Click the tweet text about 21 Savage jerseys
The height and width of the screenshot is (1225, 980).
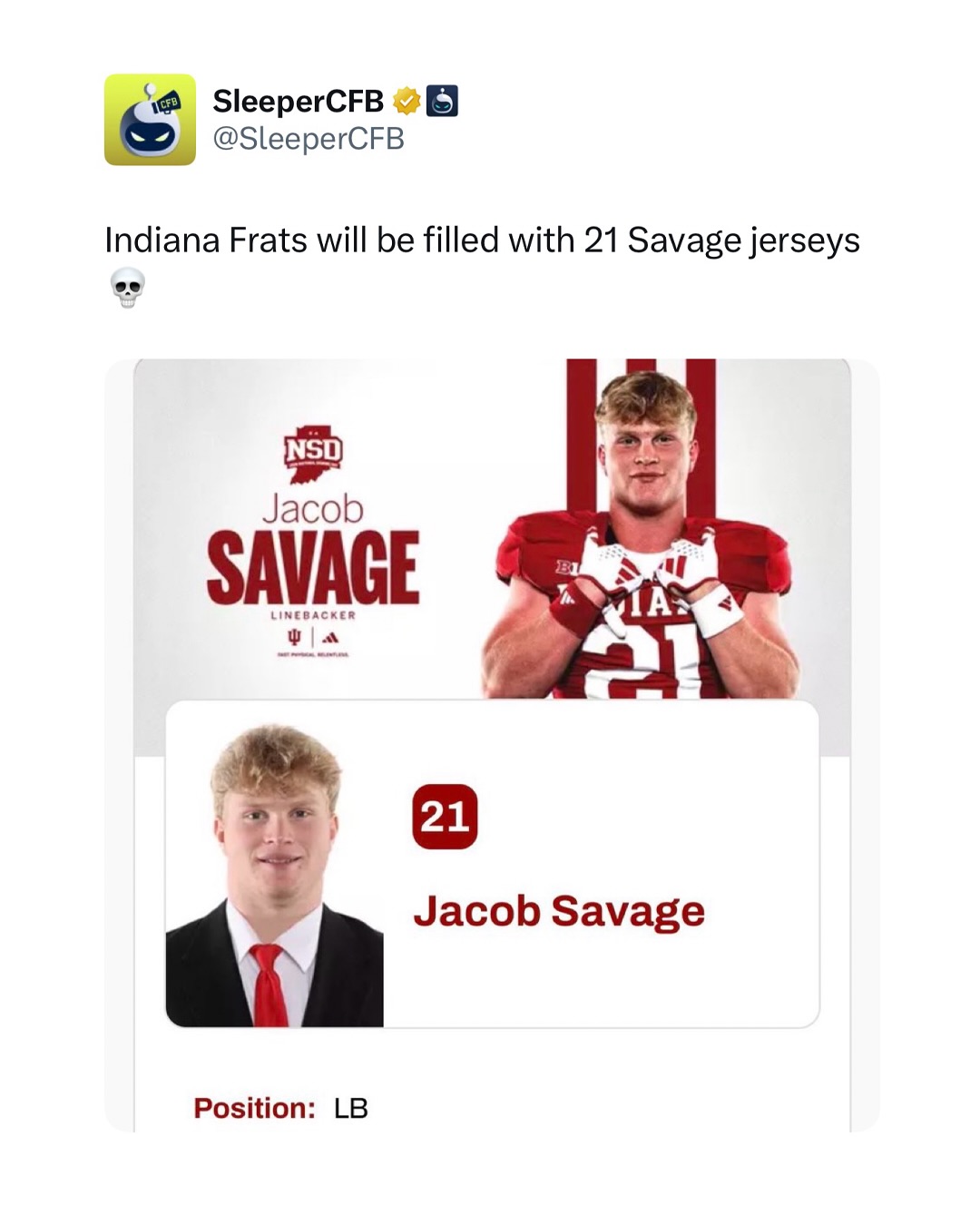tap(482, 240)
